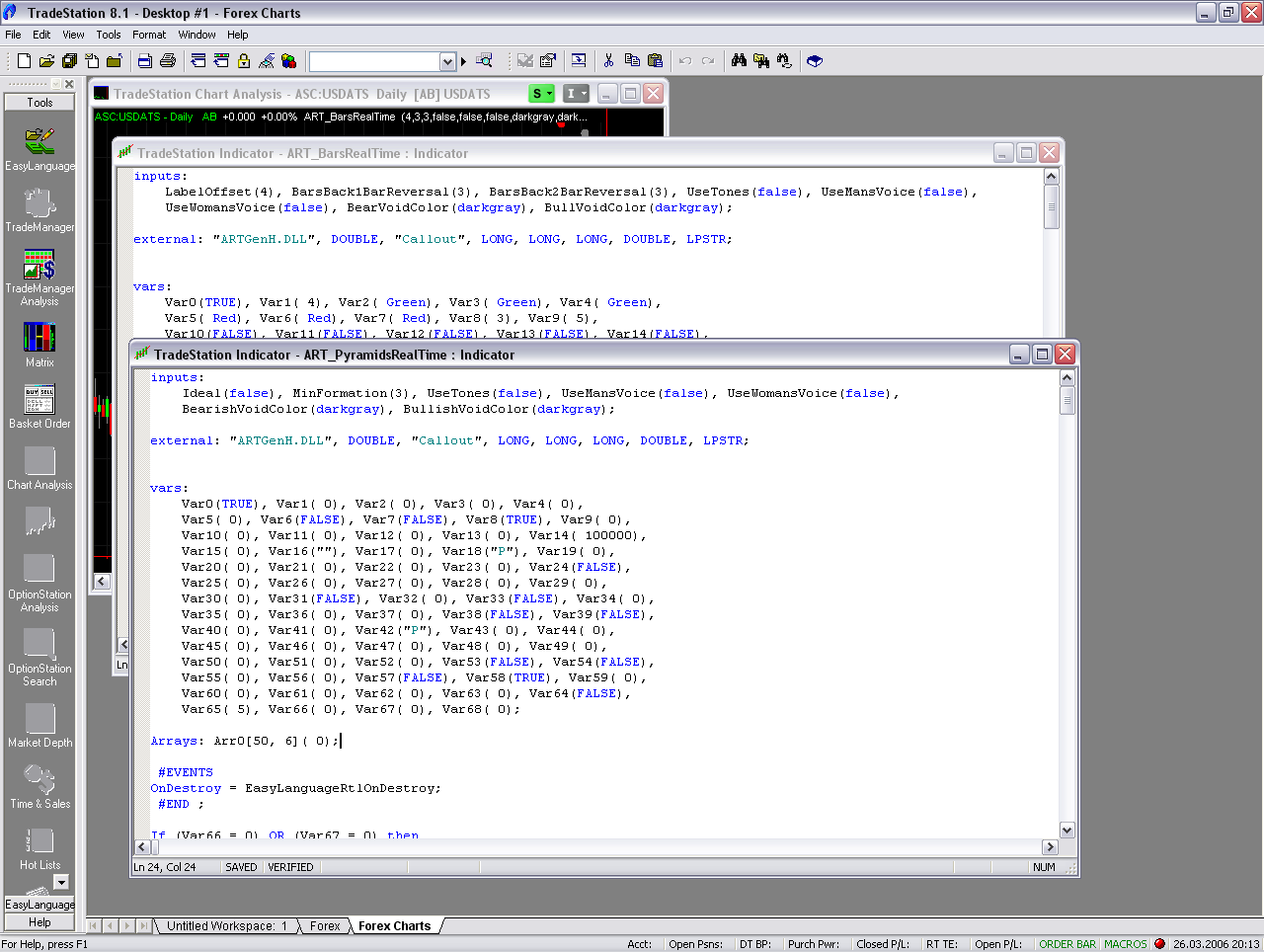The image size is (1264, 952).
Task: Open the Basket Order tool
Action: click(39, 400)
